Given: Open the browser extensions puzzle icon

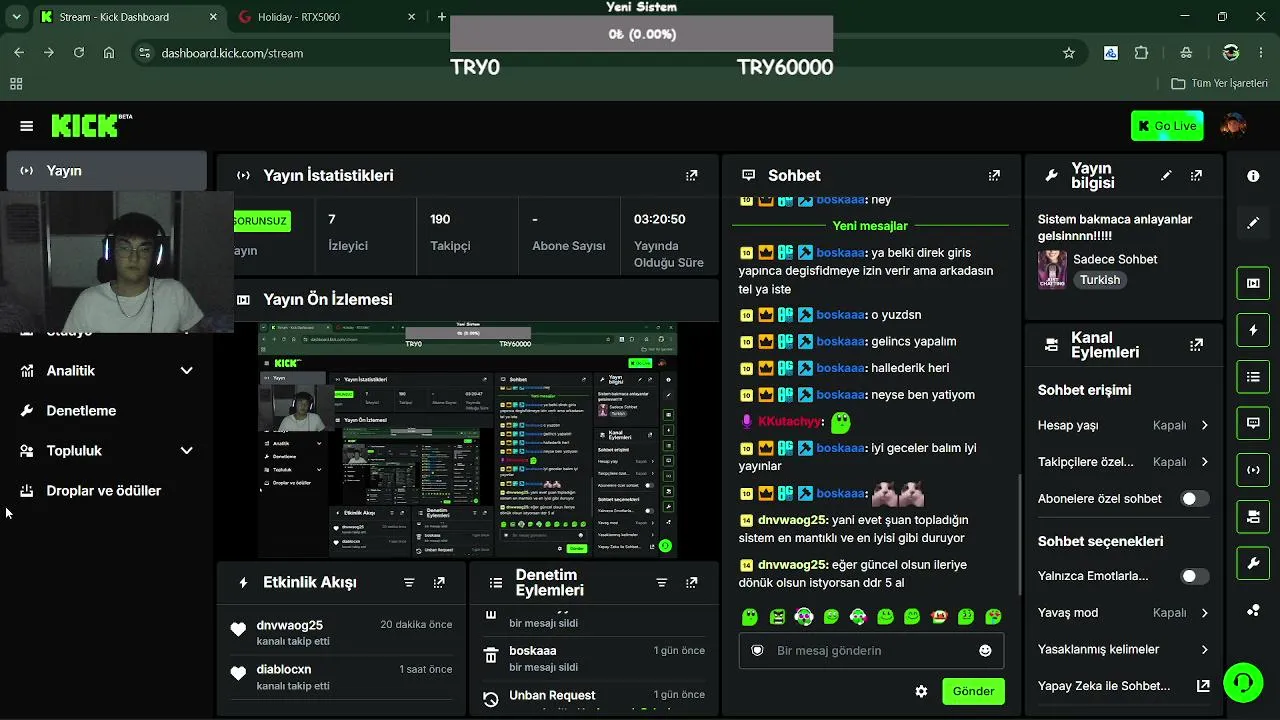Looking at the screenshot, I should [1141, 53].
